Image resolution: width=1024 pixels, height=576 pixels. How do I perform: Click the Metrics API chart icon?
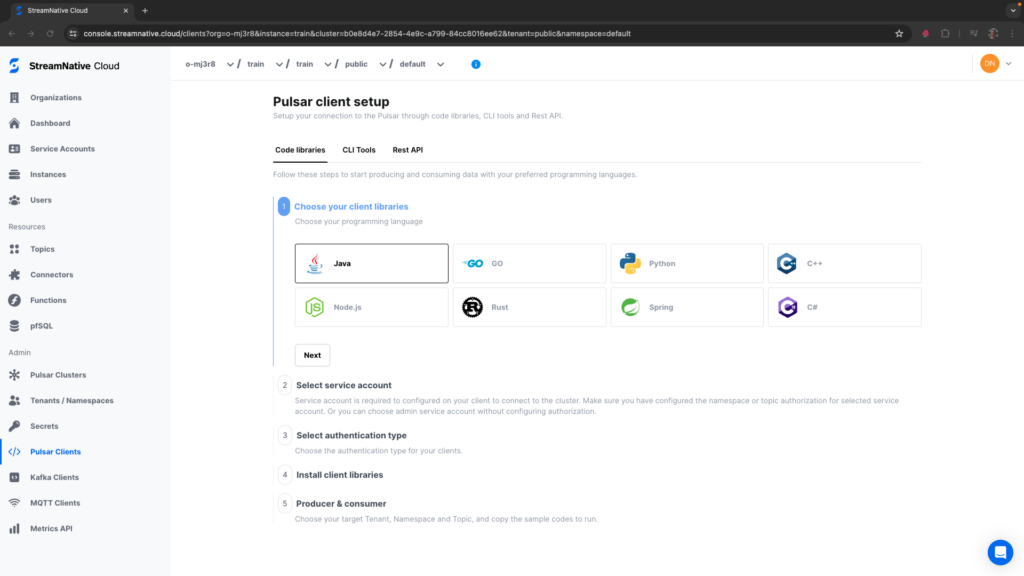pos(14,529)
